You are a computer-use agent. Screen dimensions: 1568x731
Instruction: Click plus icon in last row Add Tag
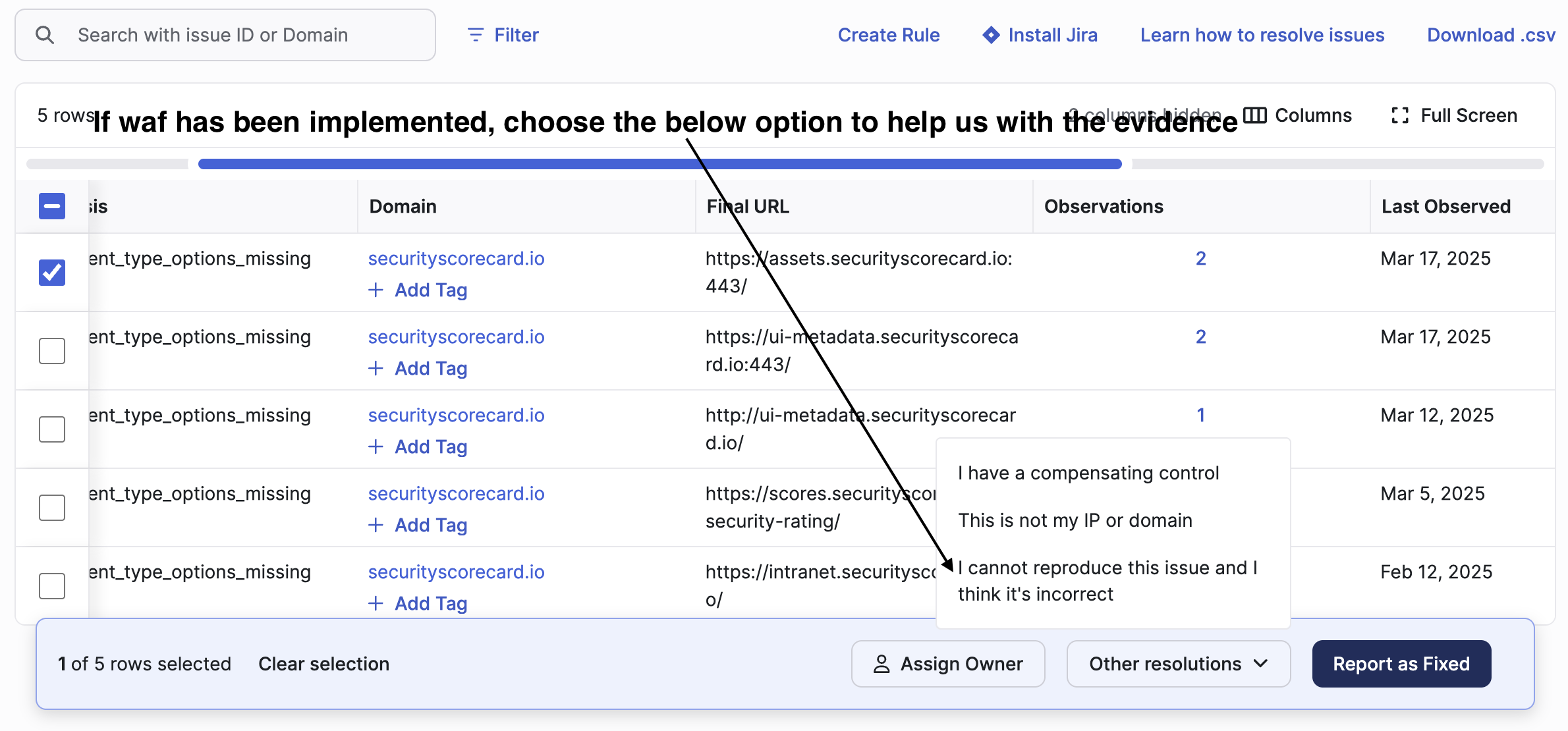pyautogui.click(x=376, y=603)
